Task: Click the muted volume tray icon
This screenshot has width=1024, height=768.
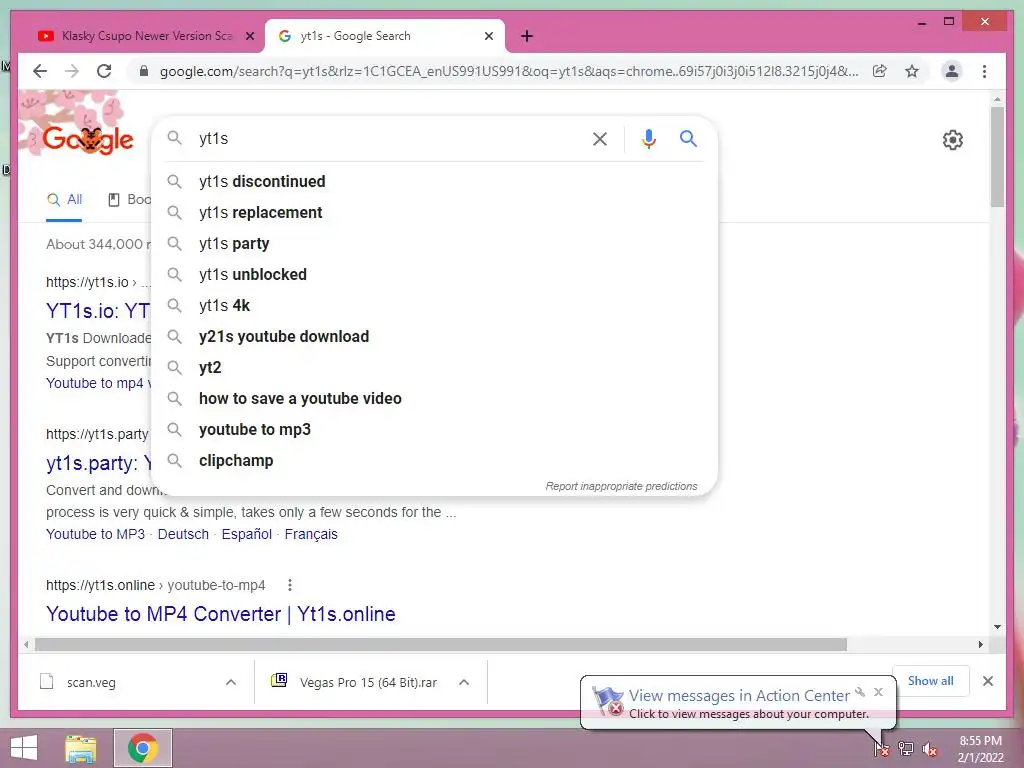Action: point(930,749)
